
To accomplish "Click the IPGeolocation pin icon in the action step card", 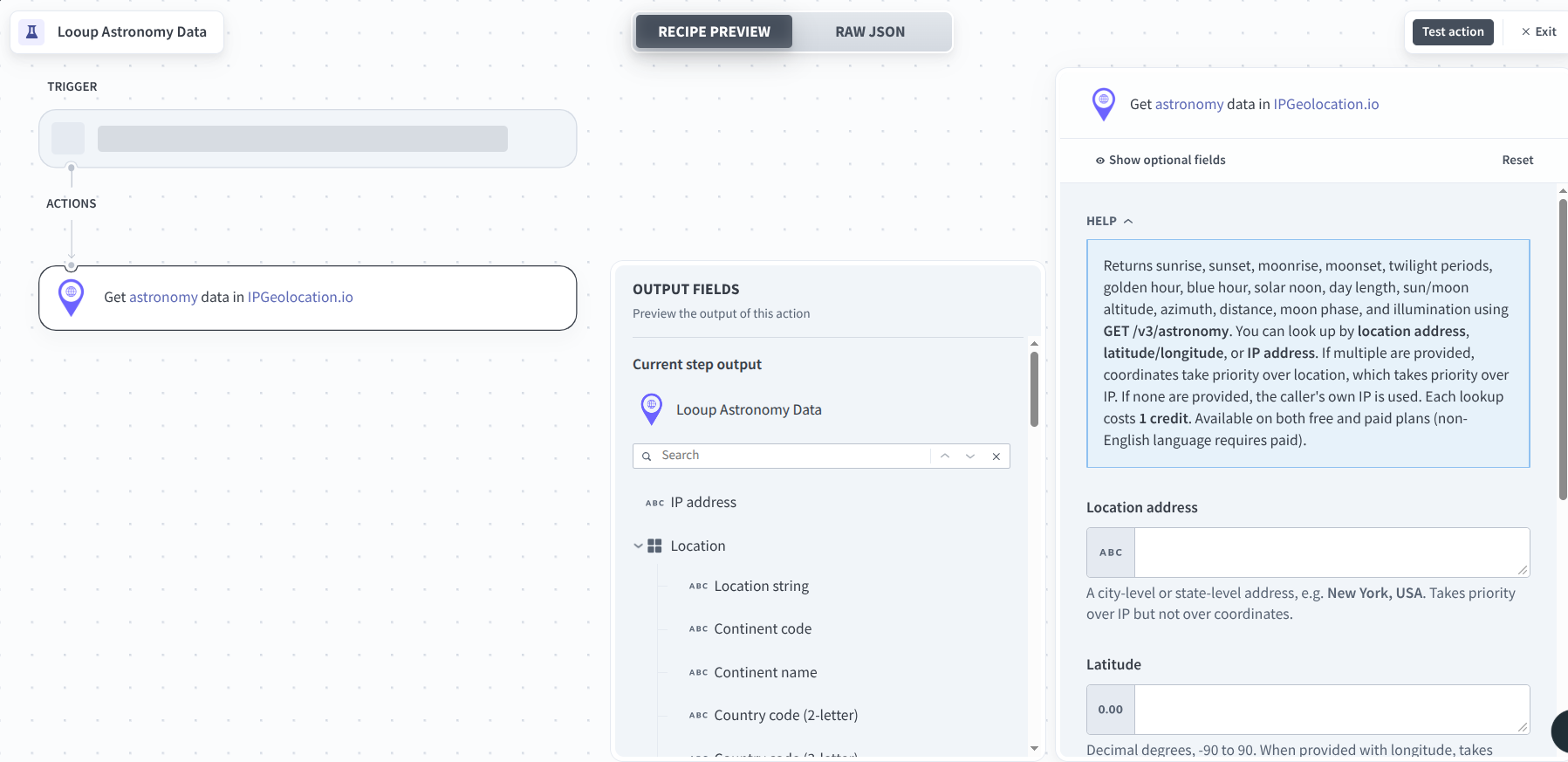I will click(x=71, y=298).
